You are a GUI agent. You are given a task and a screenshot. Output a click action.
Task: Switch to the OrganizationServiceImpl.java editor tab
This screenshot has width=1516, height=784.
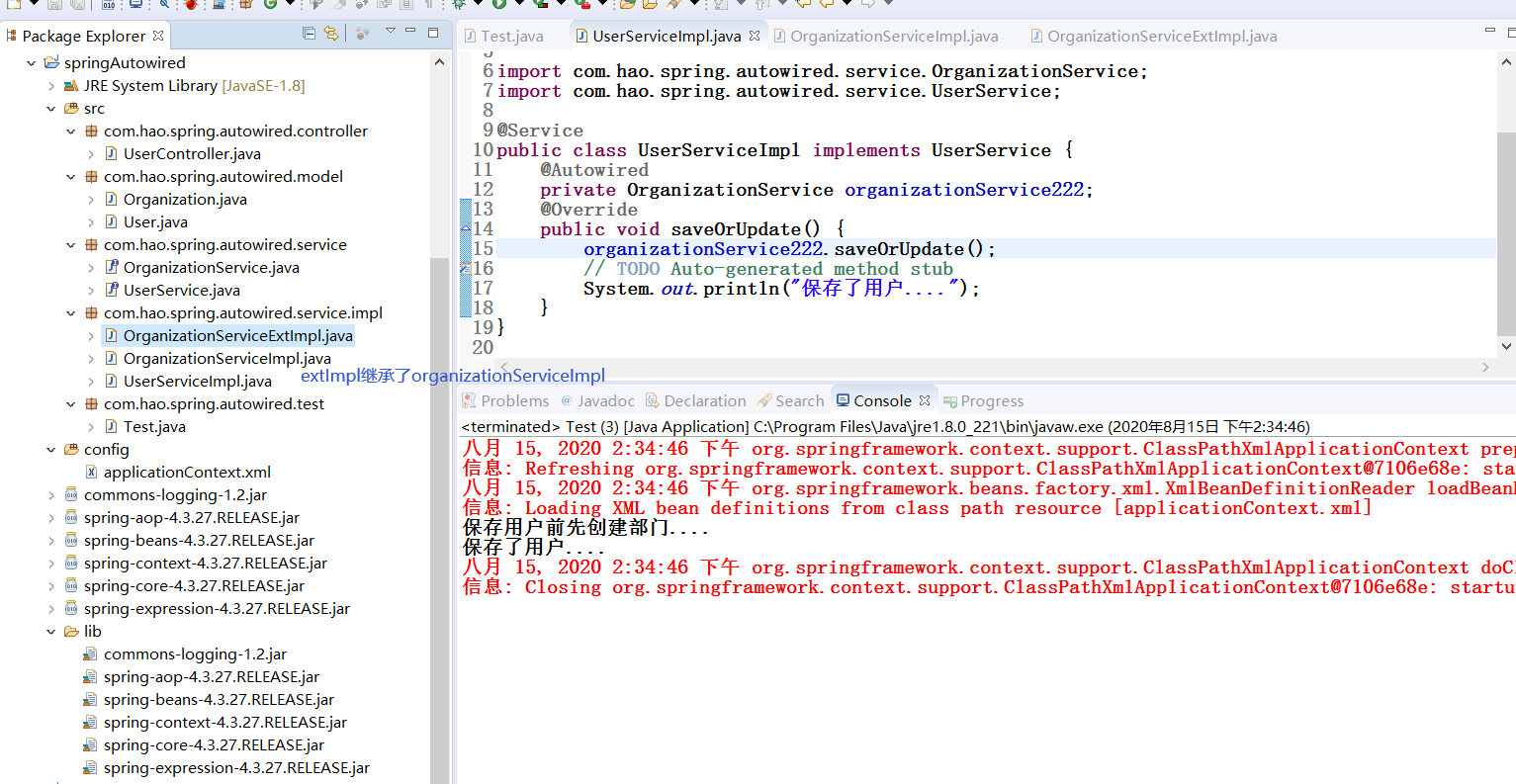coord(886,36)
